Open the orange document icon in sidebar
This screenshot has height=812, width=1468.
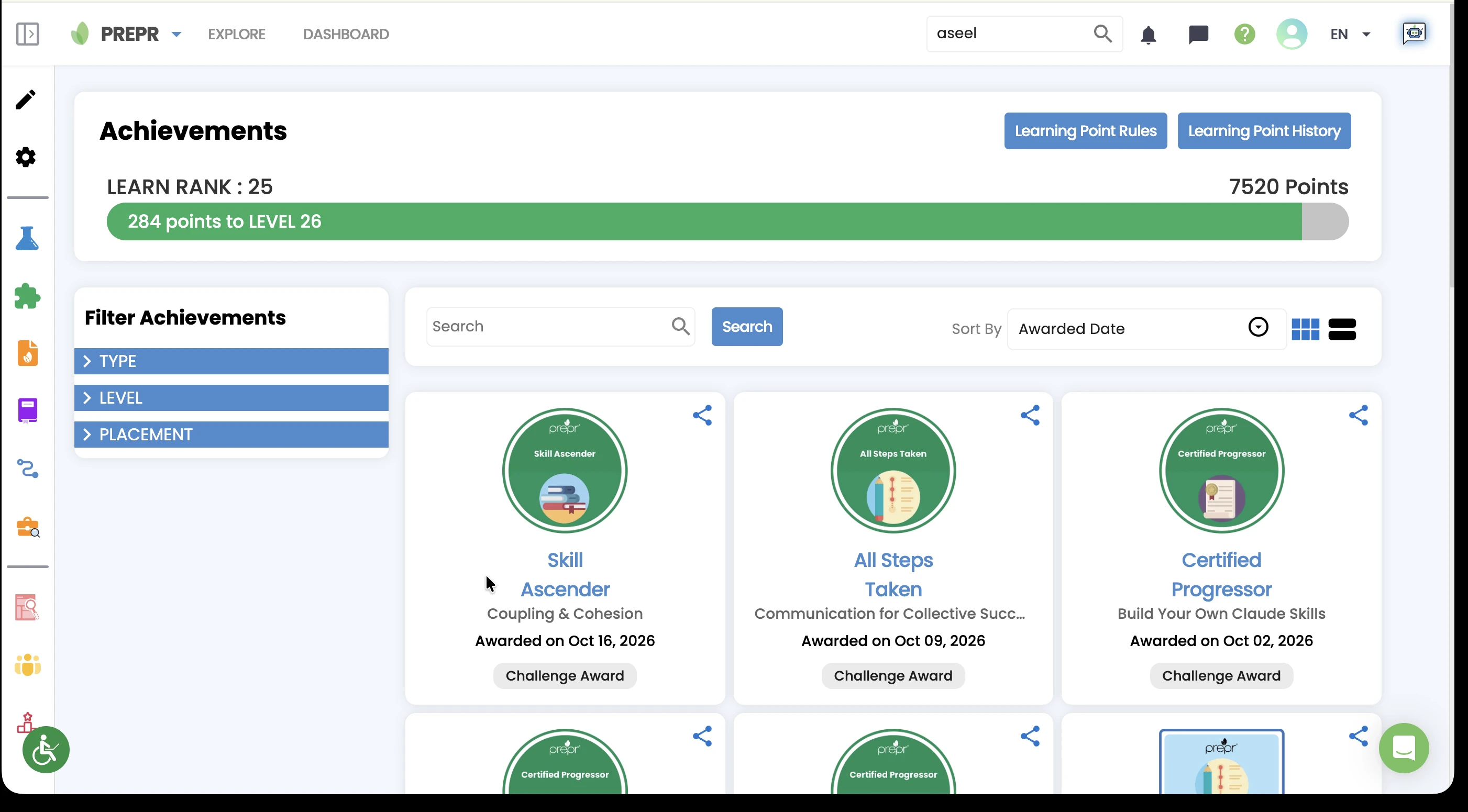(27, 353)
